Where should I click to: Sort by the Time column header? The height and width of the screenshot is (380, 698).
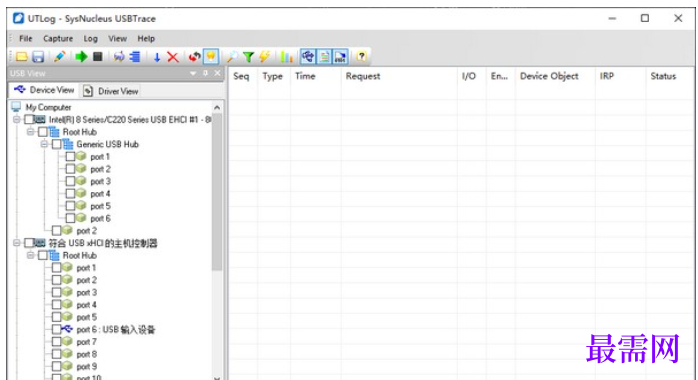click(x=315, y=76)
